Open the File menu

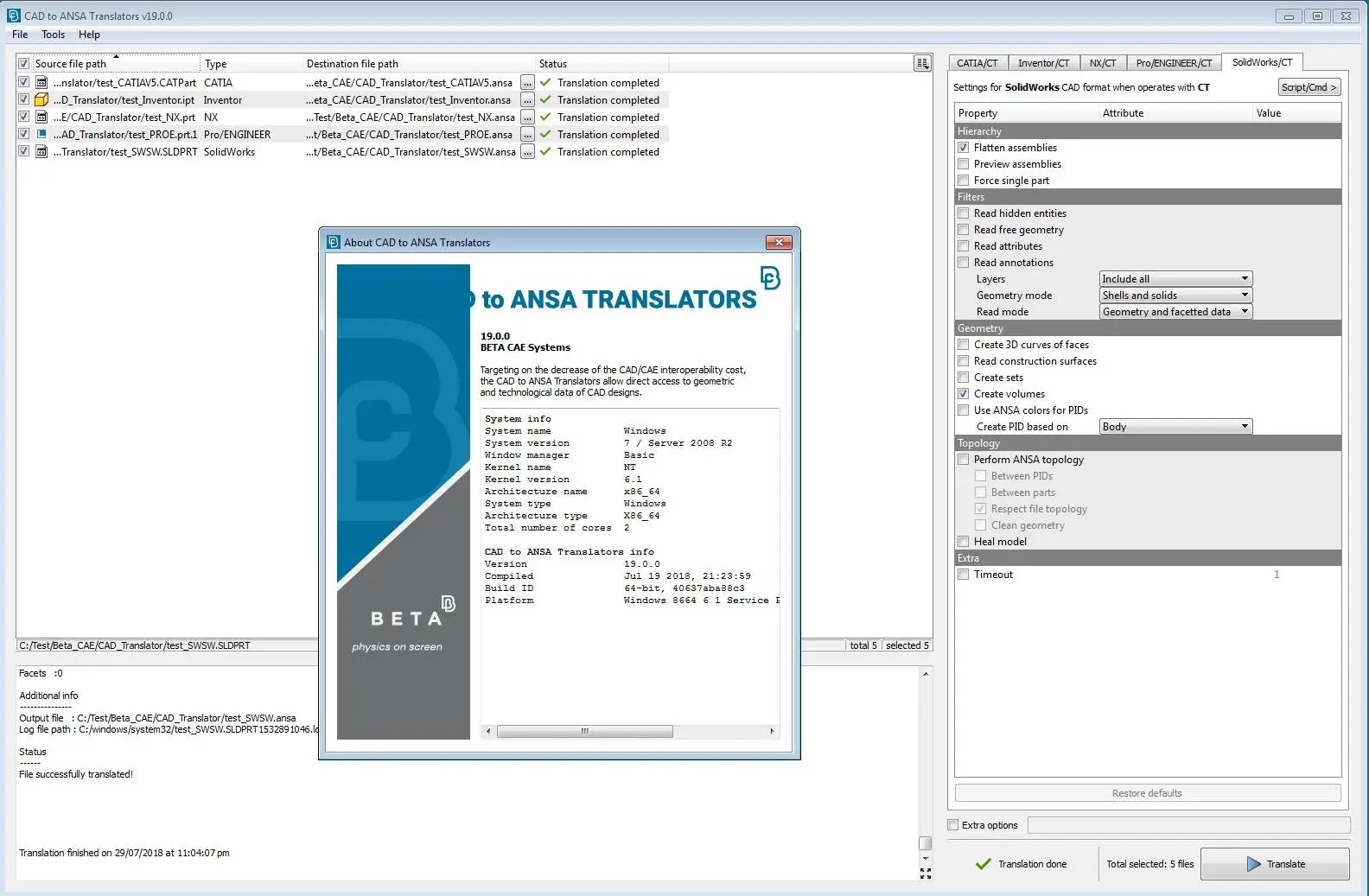click(x=20, y=35)
